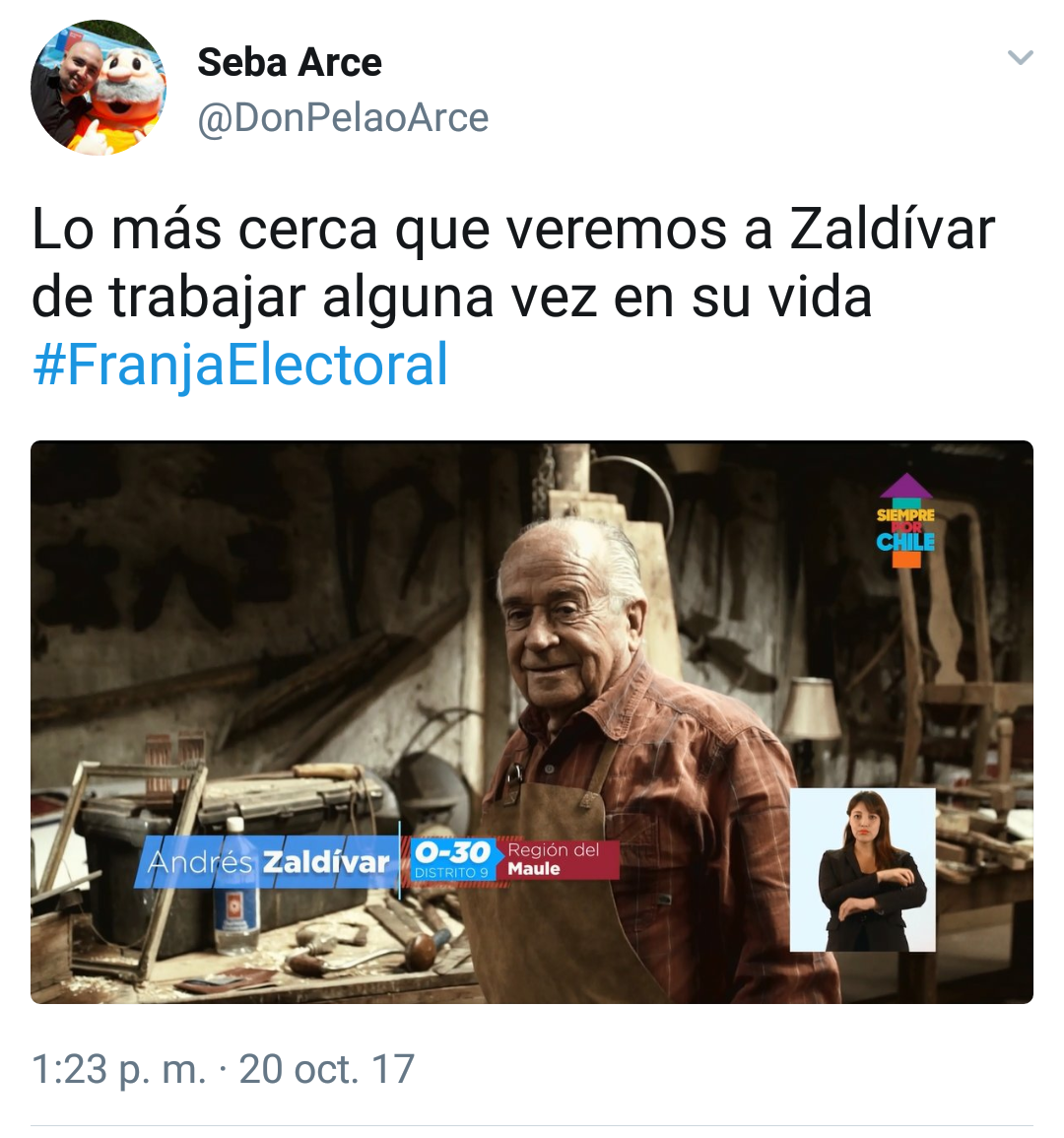Open Seba Arce's profile avatar
This screenshot has width=1064, height=1138.
99,88
